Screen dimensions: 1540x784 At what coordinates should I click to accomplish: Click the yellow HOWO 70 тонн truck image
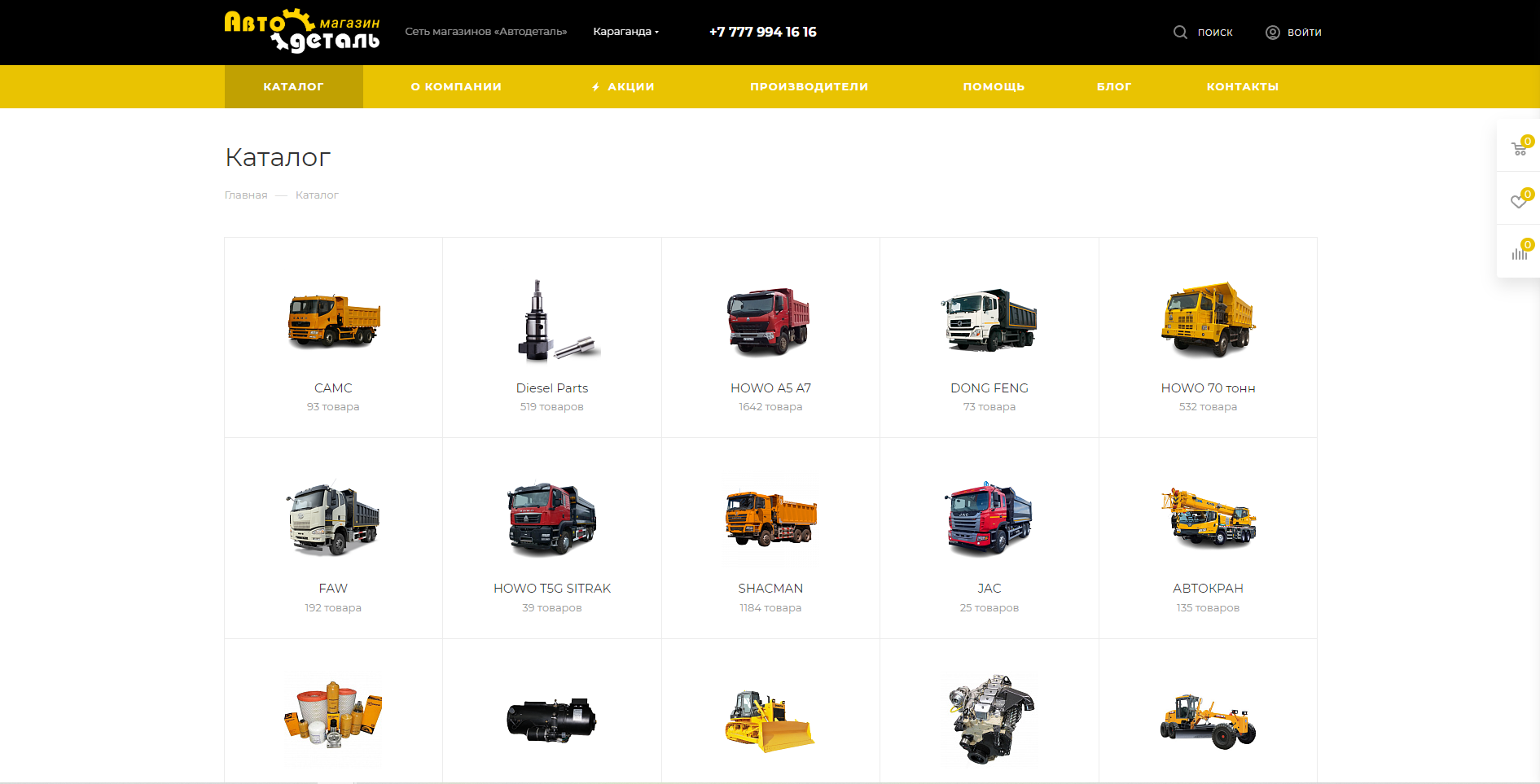click(x=1209, y=320)
